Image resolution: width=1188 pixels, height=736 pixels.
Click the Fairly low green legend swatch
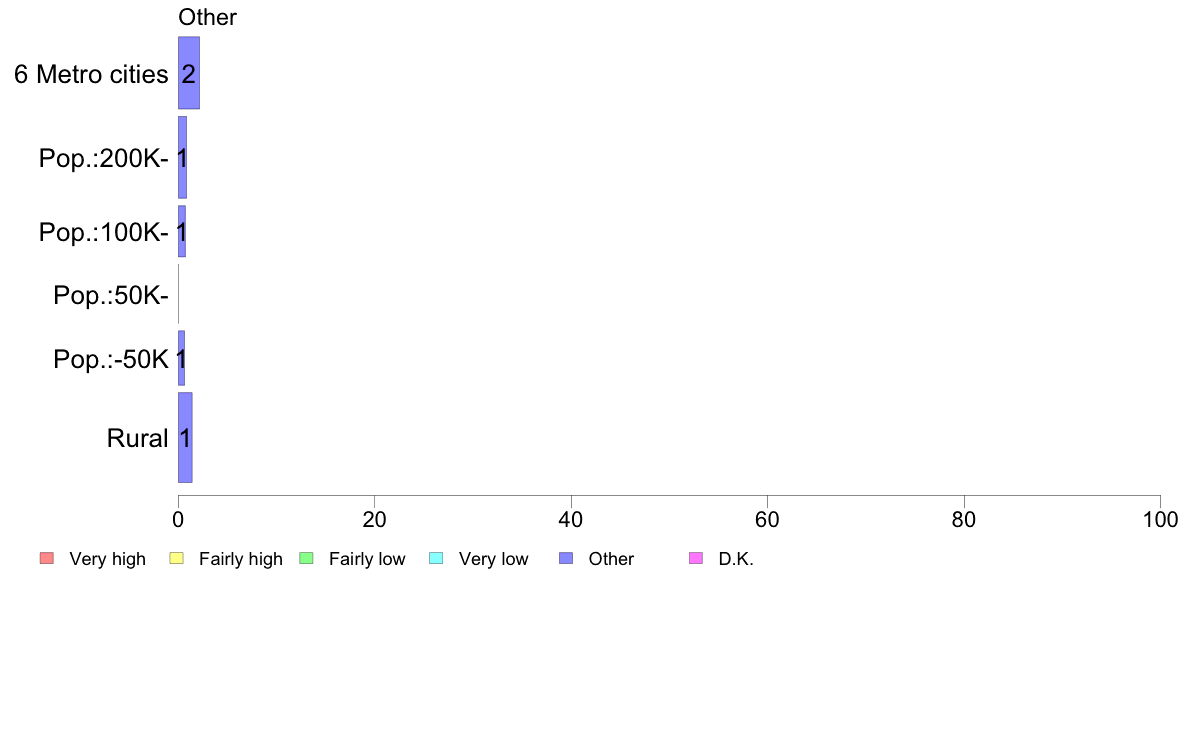pos(307,559)
